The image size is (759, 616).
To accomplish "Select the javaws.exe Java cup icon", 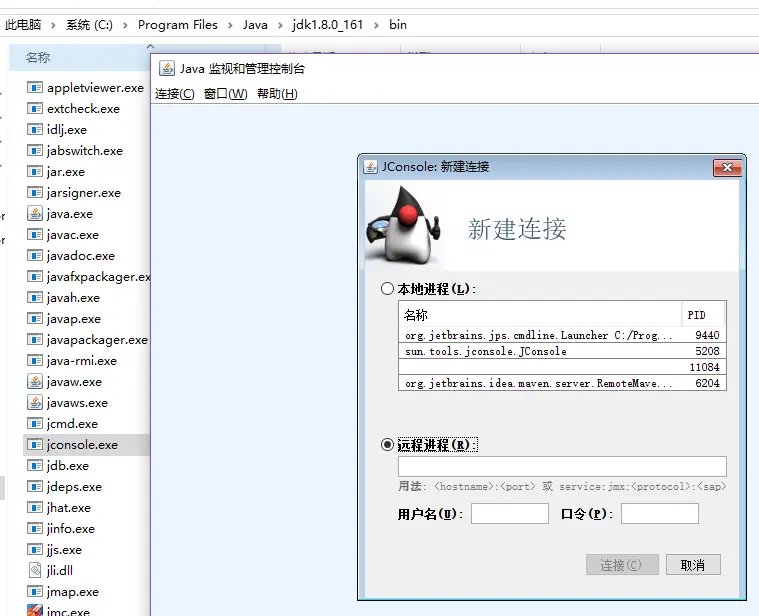I will tap(35, 403).
